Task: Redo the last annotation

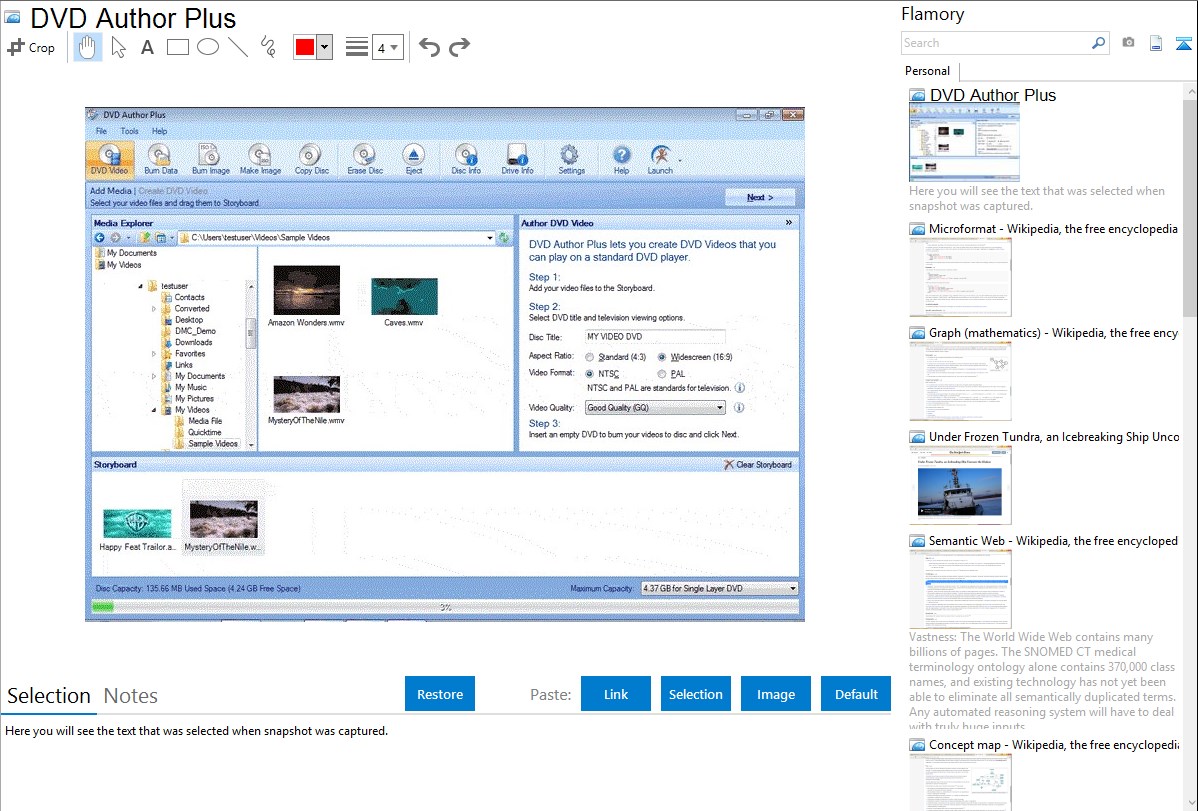Action: pyautogui.click(x=459, y=47)
